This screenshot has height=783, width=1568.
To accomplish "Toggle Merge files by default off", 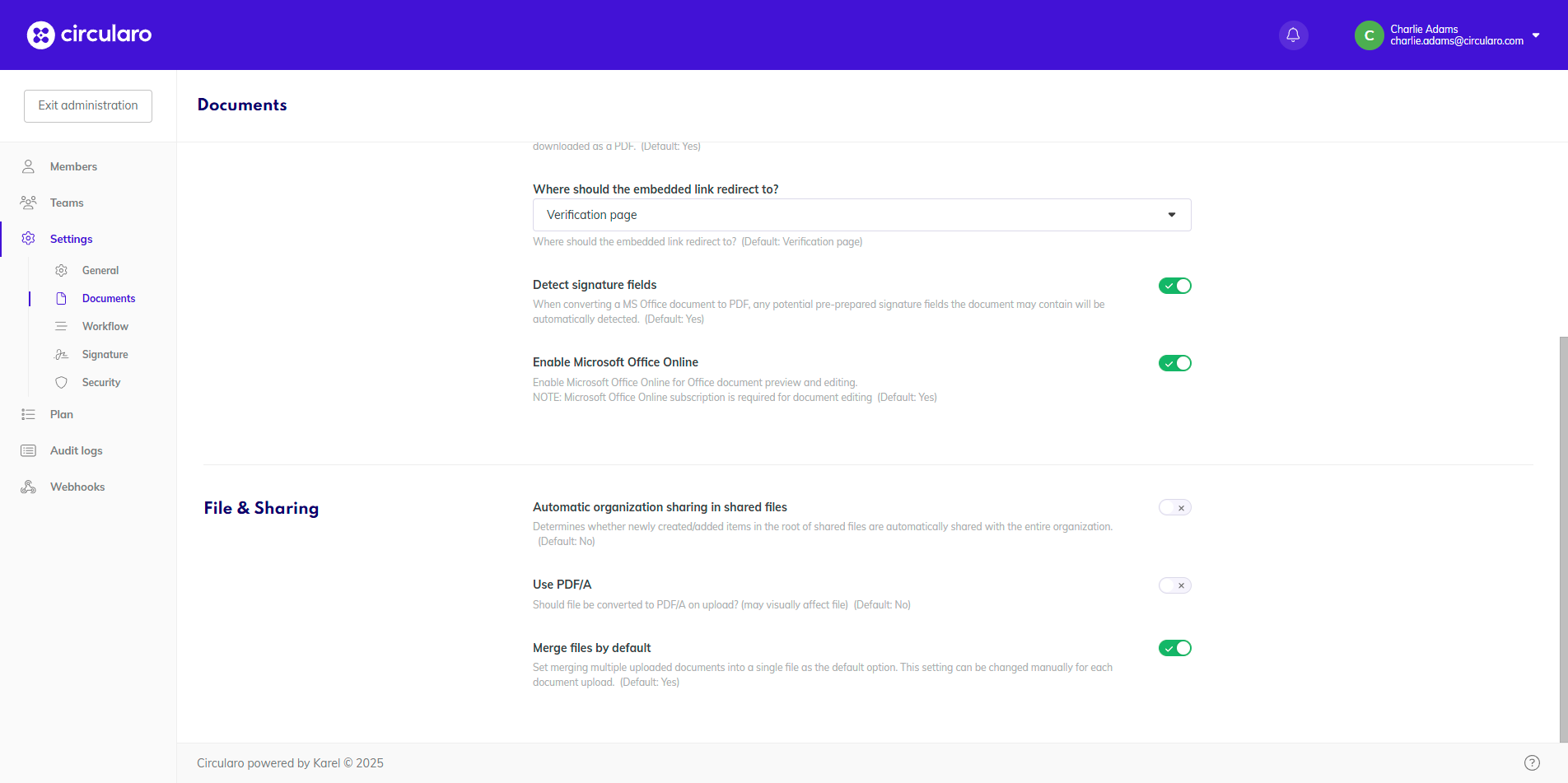I will [x=1174, y=648].
